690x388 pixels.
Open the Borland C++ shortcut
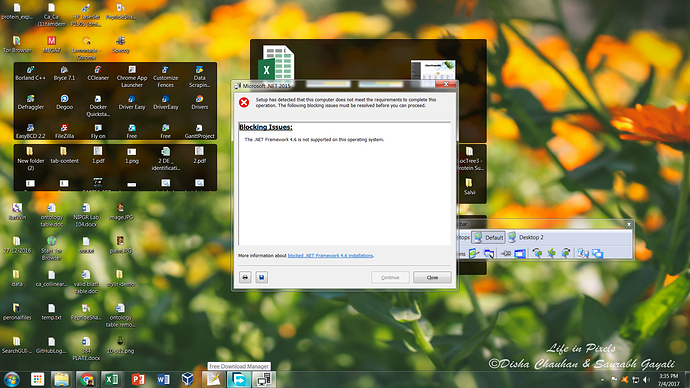click(30, 73)
